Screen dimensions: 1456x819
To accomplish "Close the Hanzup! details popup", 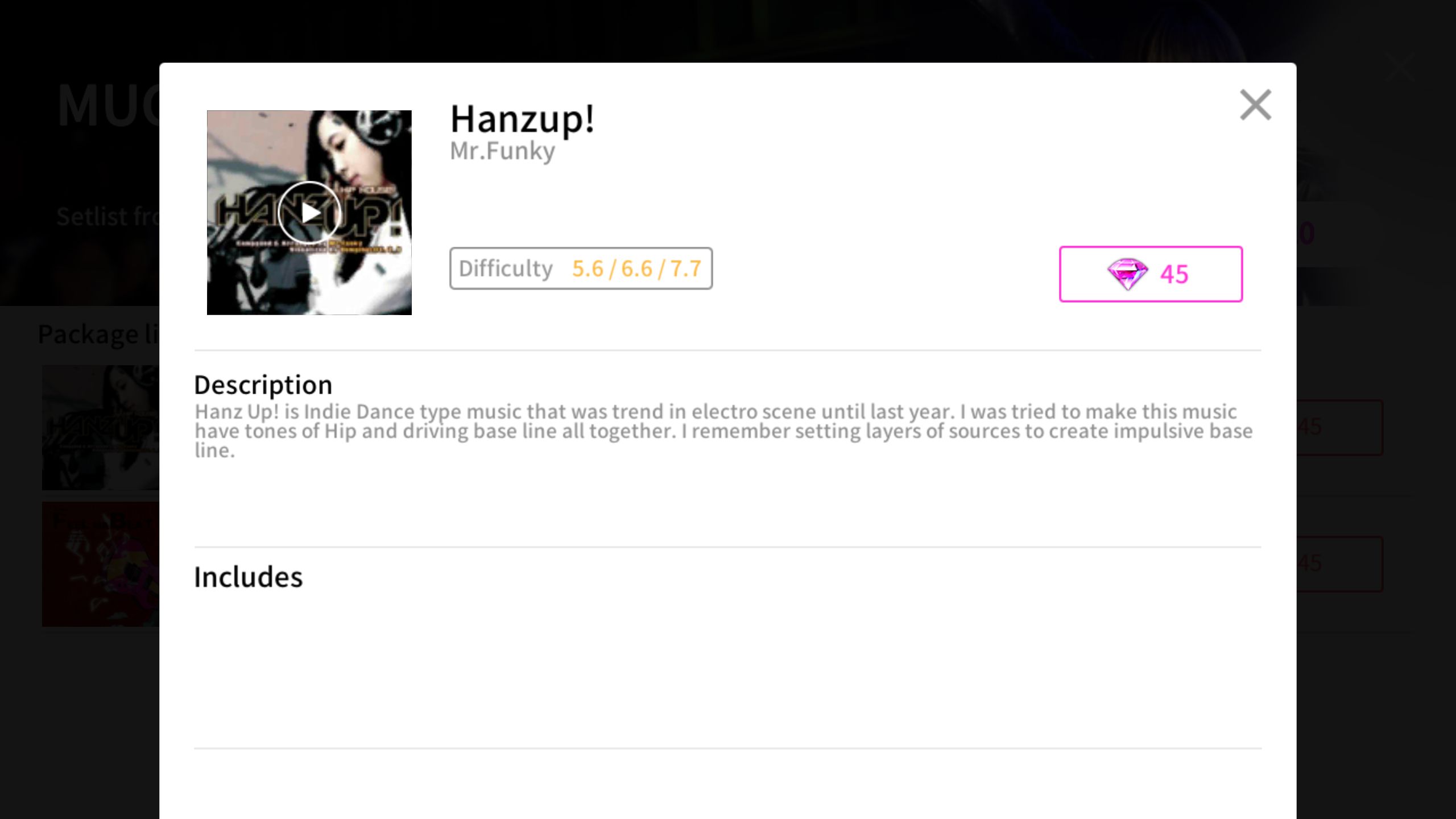I will coord(1255,105).
